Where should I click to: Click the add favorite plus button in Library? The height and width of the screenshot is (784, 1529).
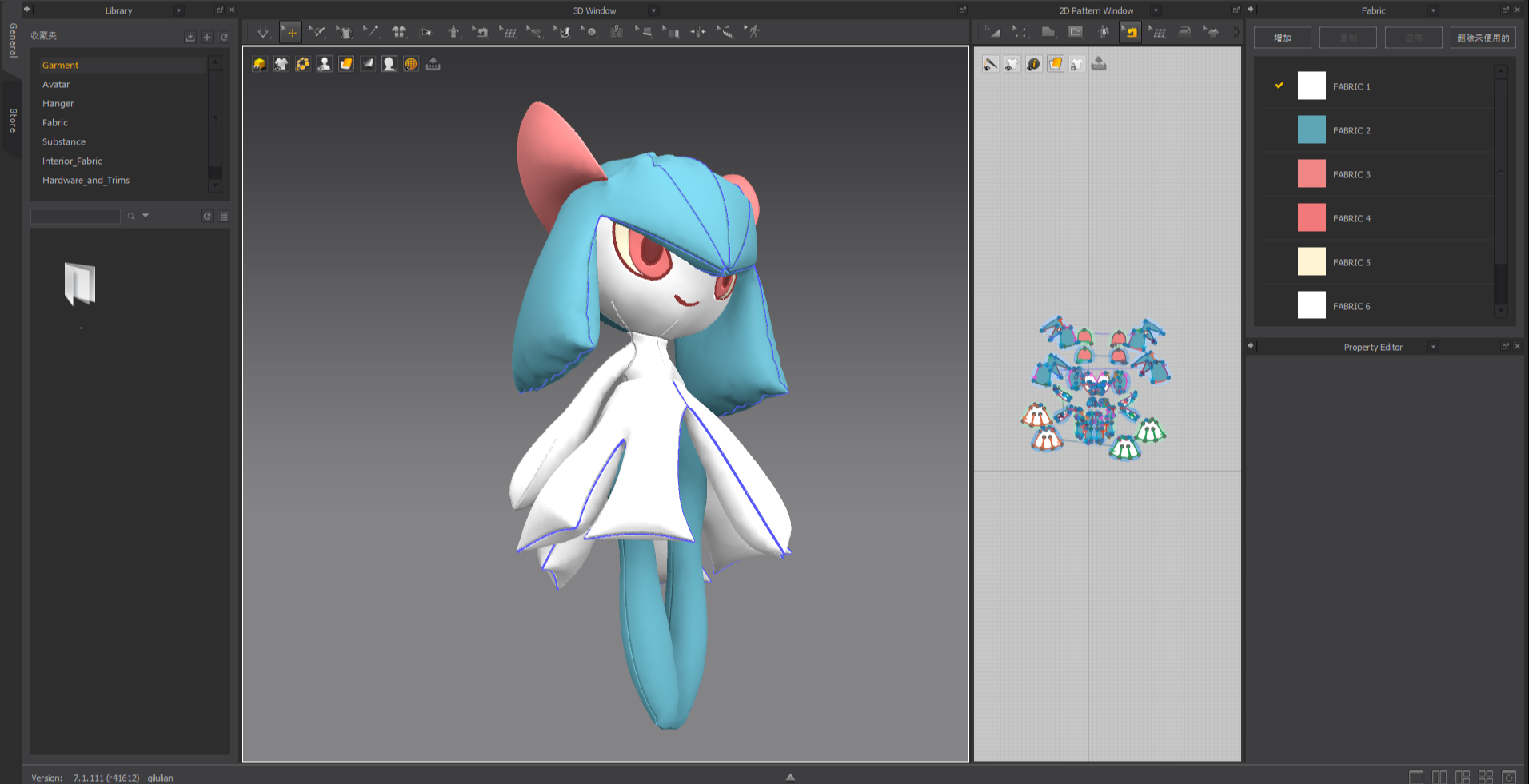coord(207,37)
